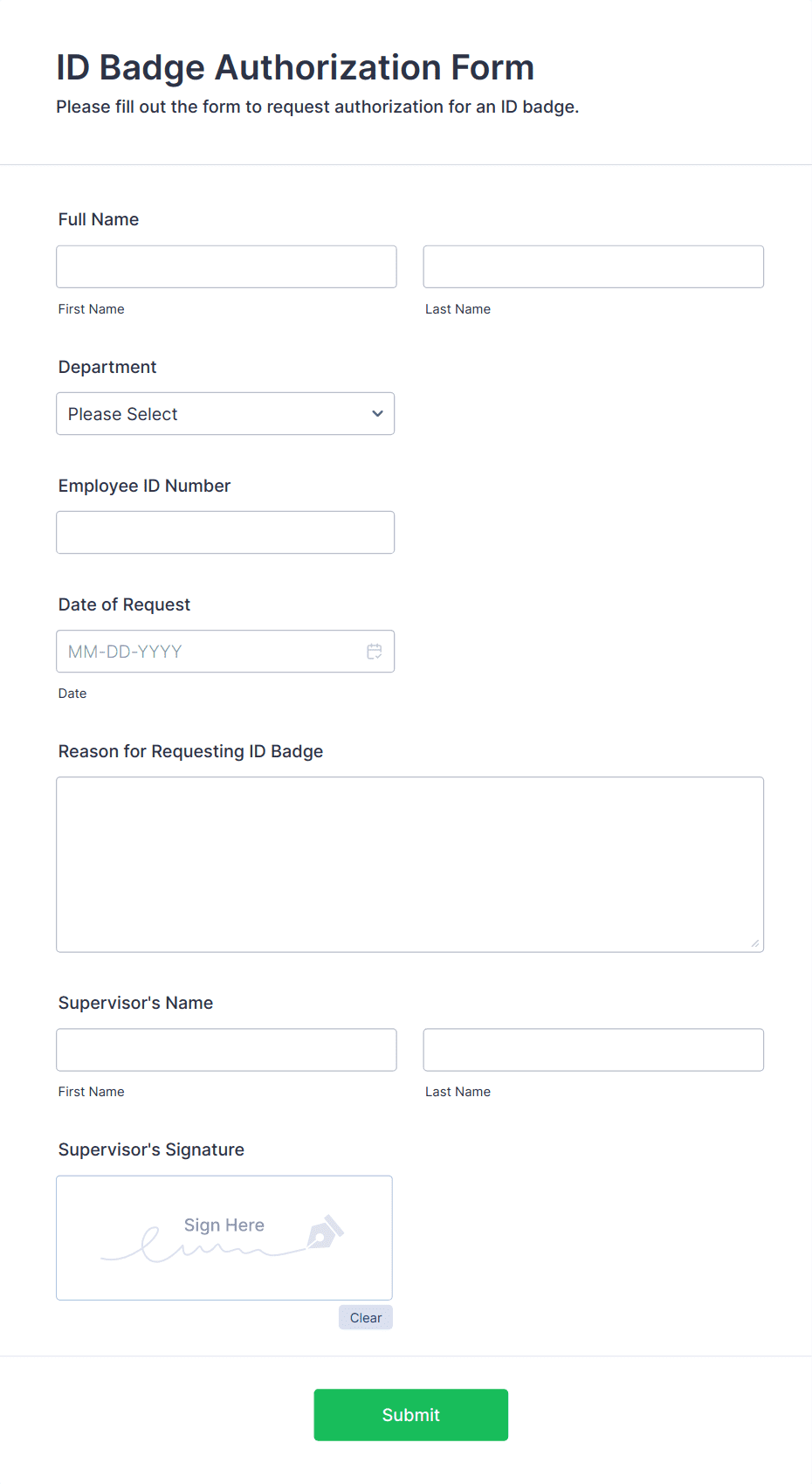The width and height of the screenshot is (812, 1484).
Task: Click the Employee ID Number field
Action: [x=225, y=532]
